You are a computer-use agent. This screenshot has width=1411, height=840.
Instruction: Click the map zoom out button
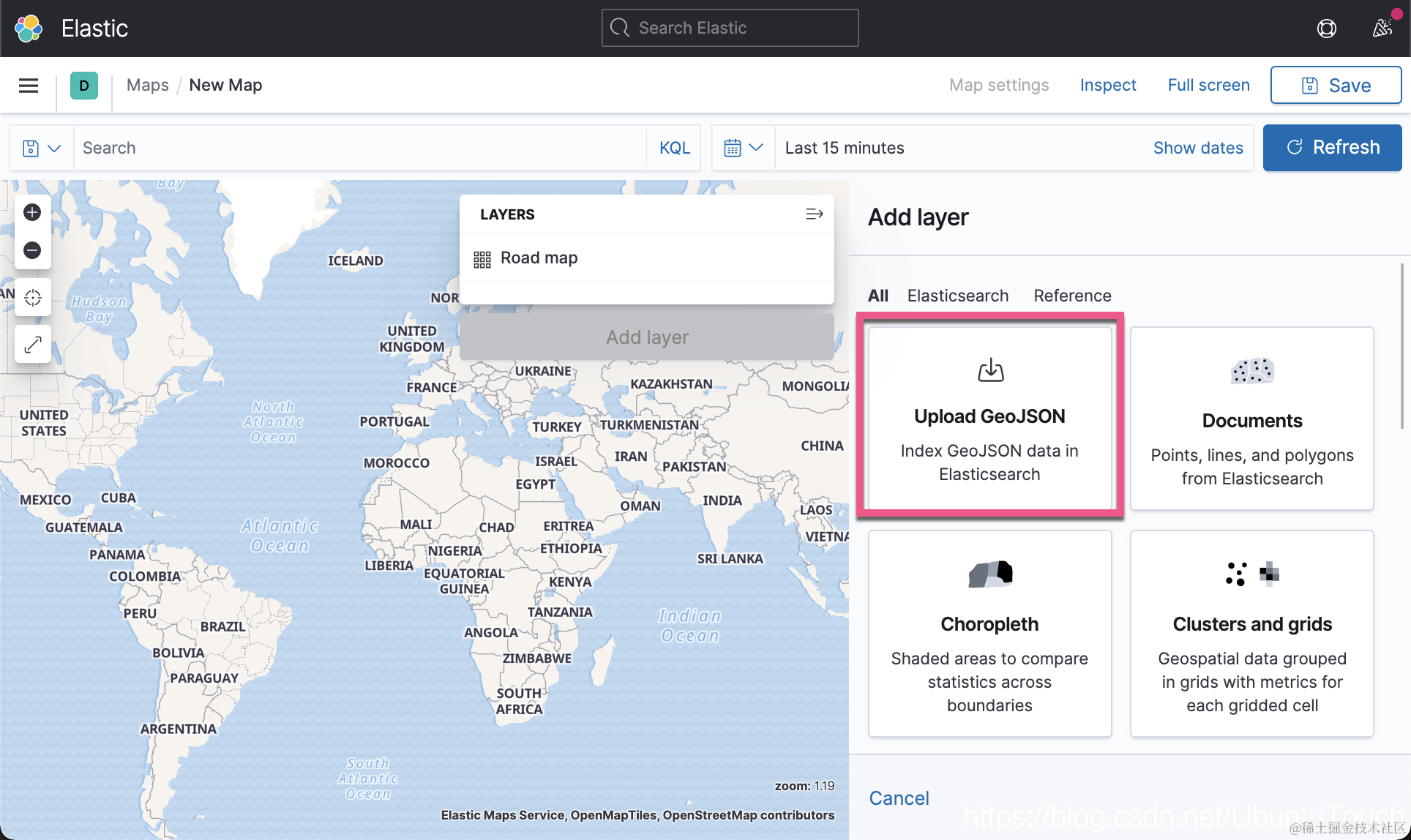(x=32, y=250)
